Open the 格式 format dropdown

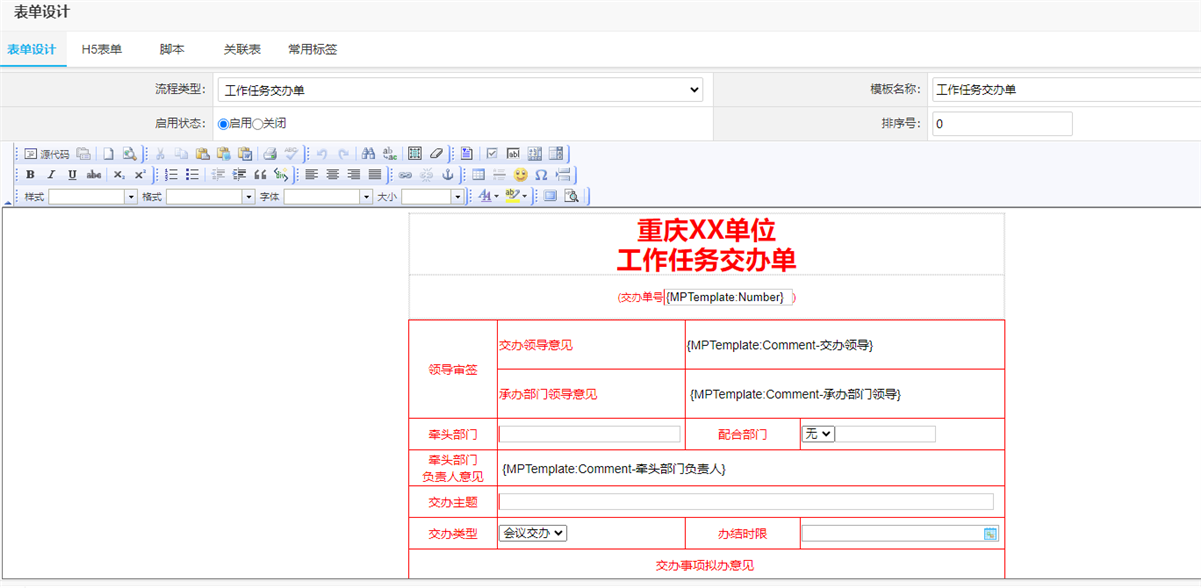211,197
